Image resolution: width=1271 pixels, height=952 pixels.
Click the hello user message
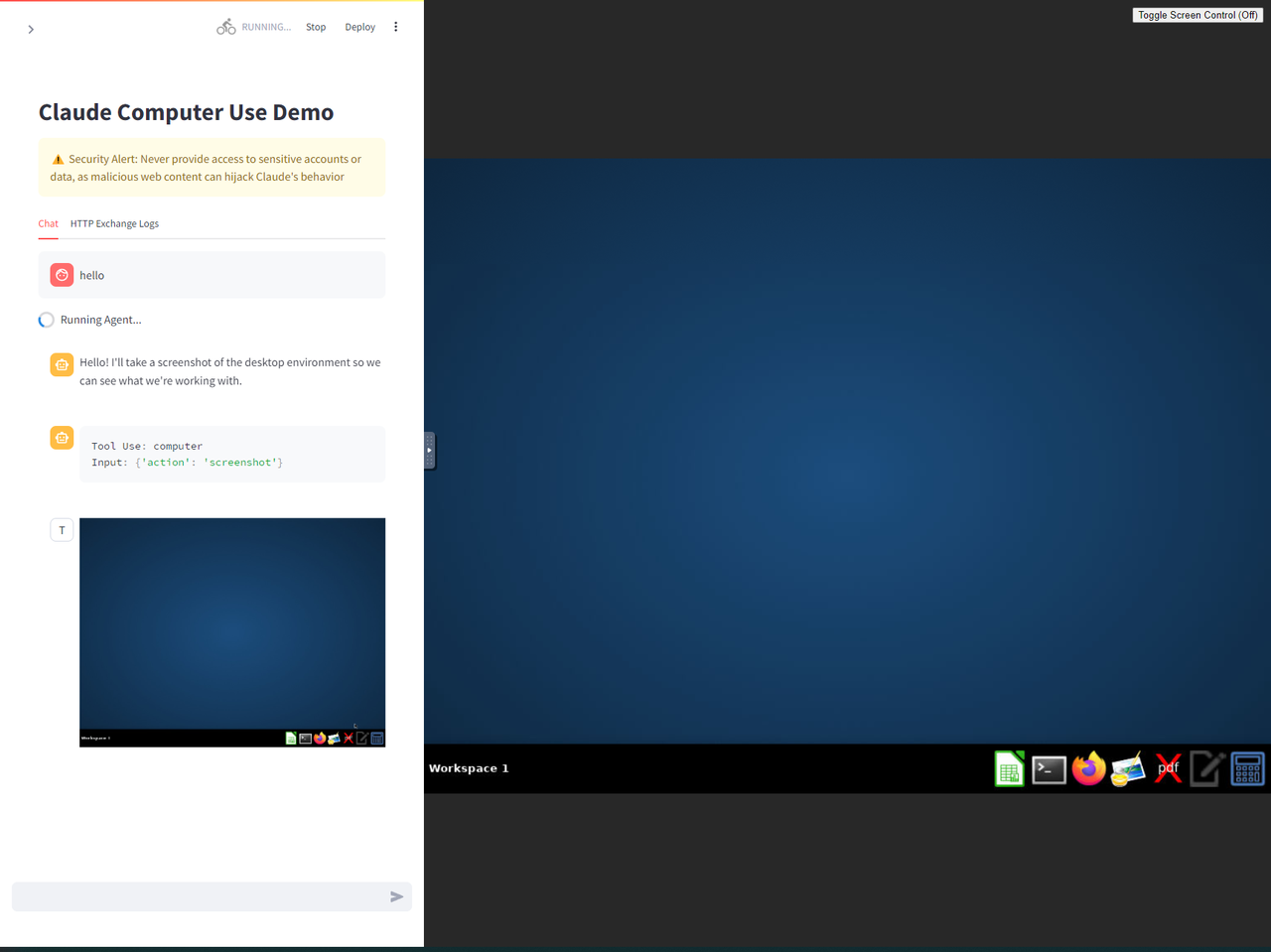[x=92, y=275]
